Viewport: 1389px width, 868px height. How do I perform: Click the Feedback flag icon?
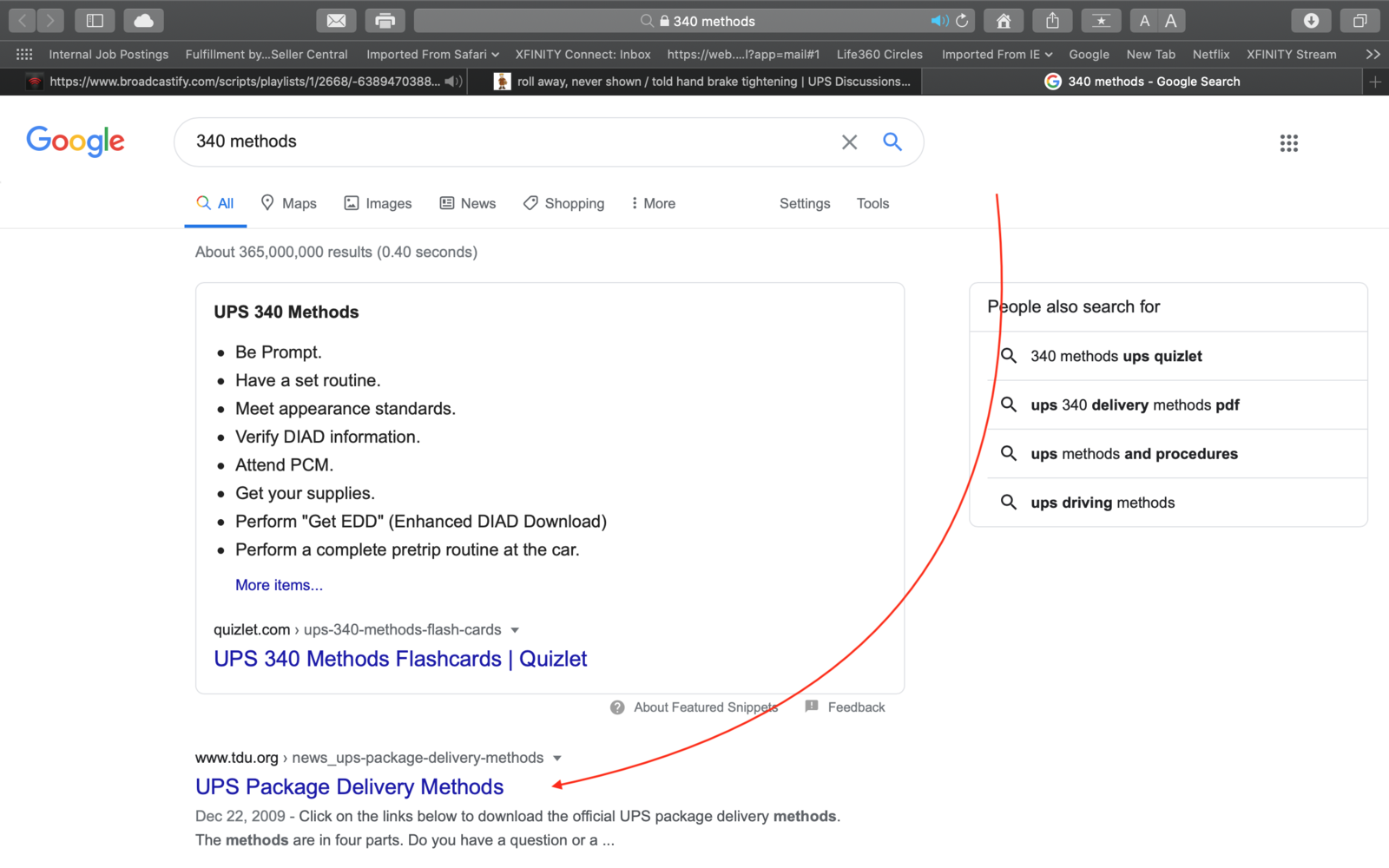coord(812,707)
